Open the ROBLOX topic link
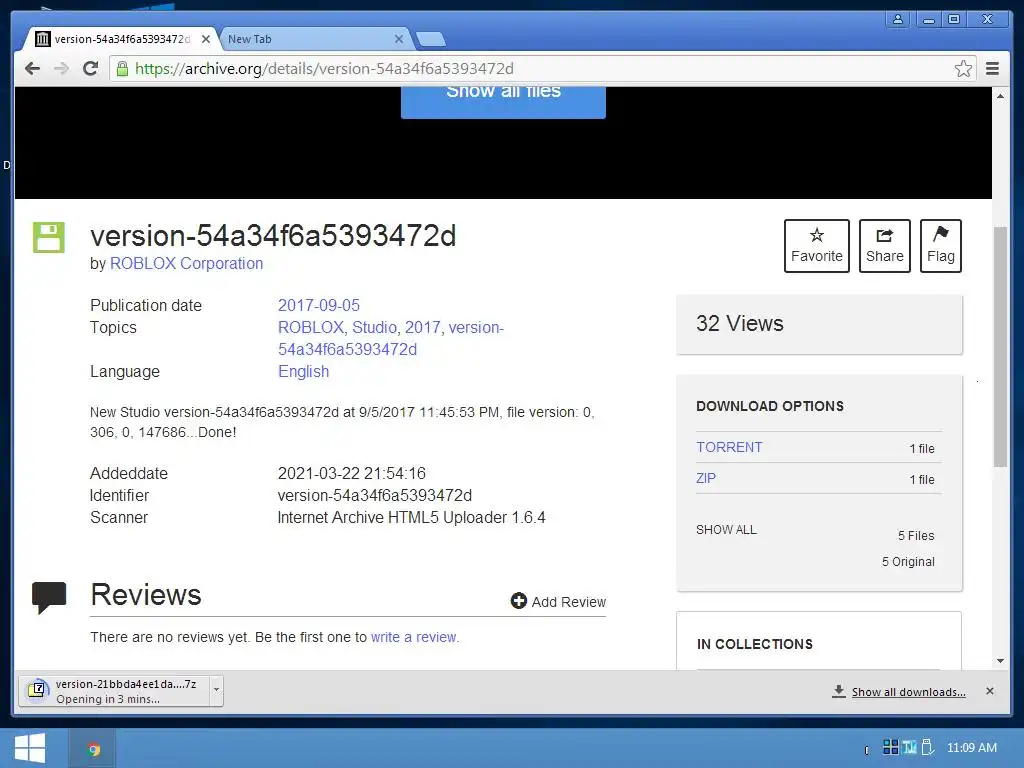 coord(311,327)
